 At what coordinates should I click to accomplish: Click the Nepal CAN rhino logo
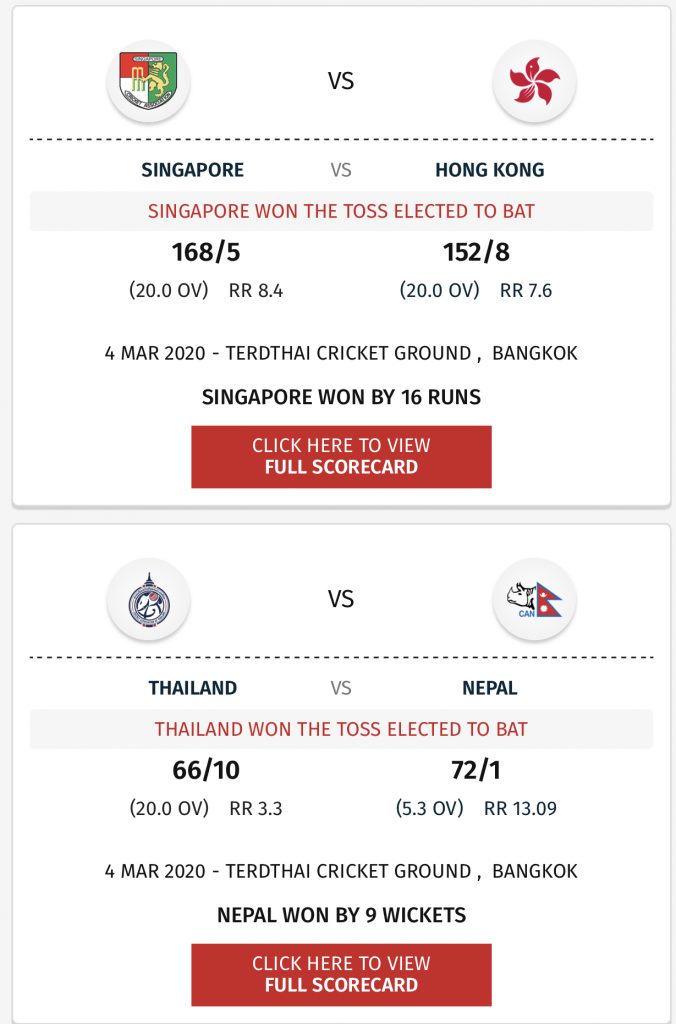(534, 599)
